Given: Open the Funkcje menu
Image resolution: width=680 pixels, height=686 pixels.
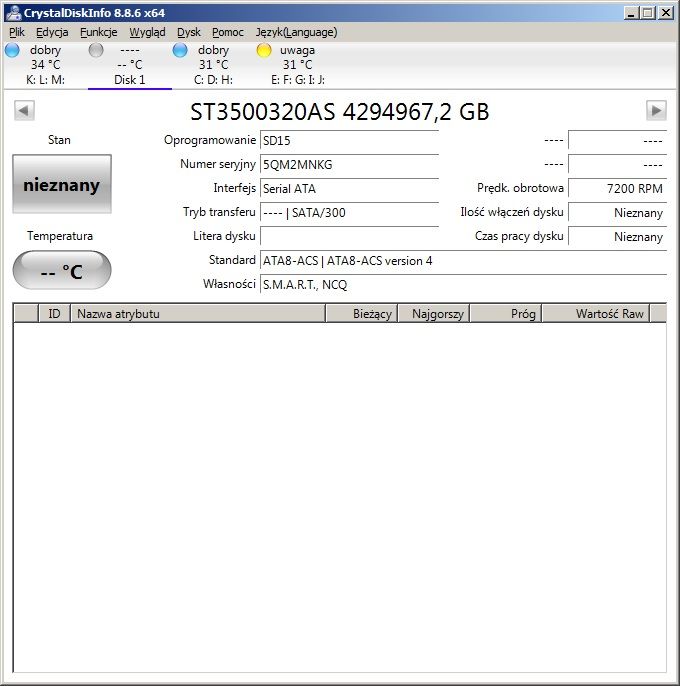Looking at the screenshot, I should click(98, 32).
